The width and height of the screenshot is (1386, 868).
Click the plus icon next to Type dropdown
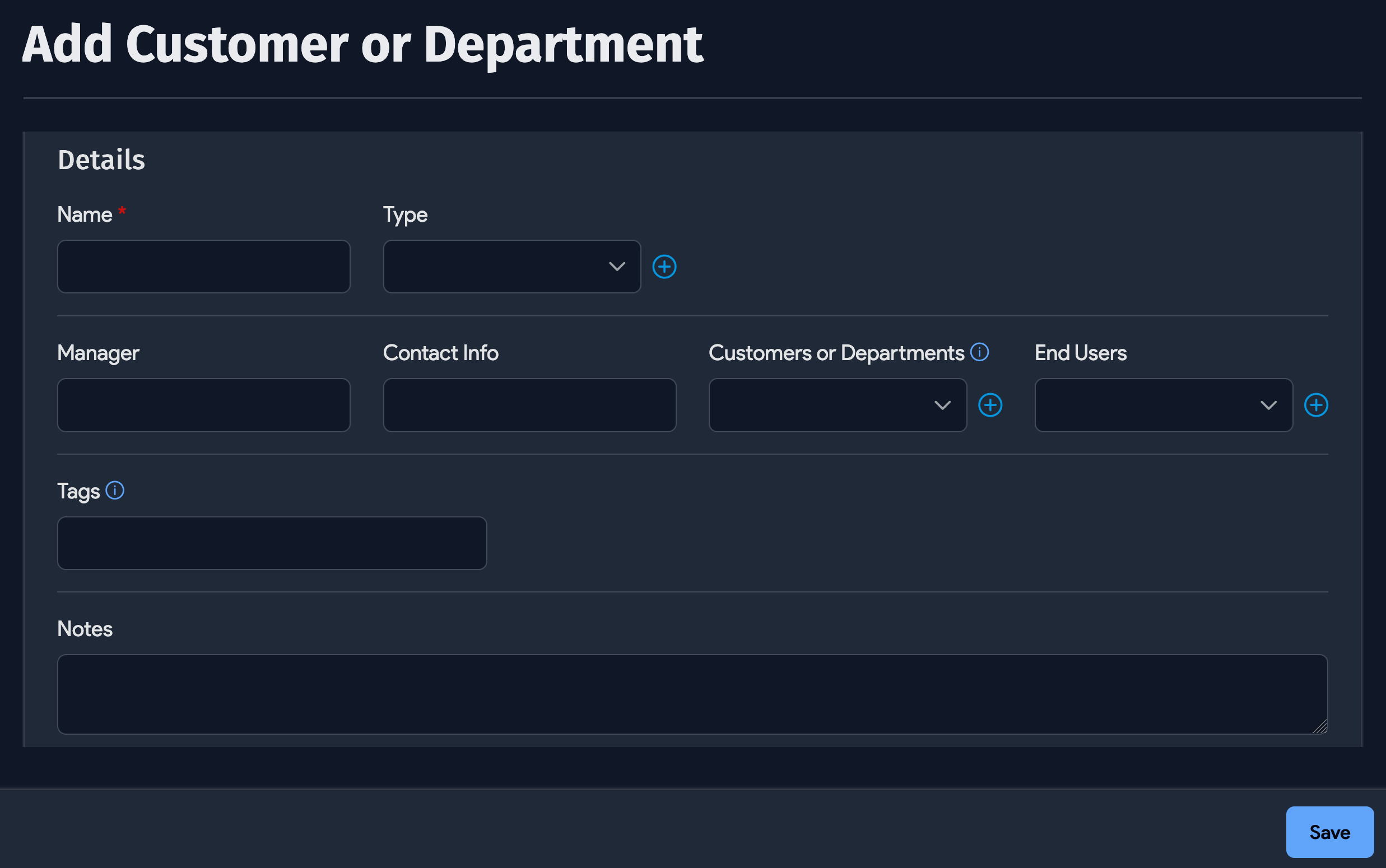coord(664,266)
